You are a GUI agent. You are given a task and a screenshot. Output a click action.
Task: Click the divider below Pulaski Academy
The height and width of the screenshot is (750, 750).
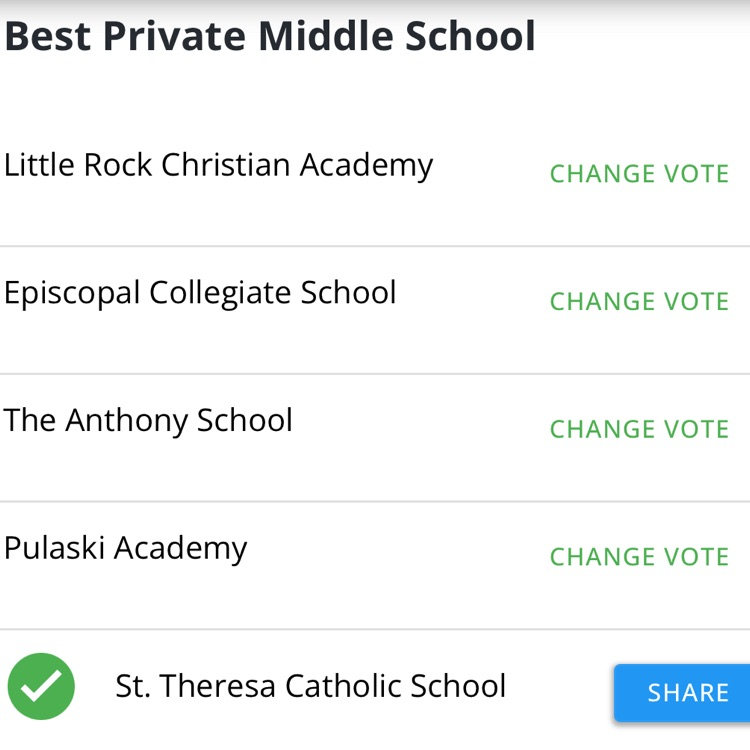[x=375, y=630]
